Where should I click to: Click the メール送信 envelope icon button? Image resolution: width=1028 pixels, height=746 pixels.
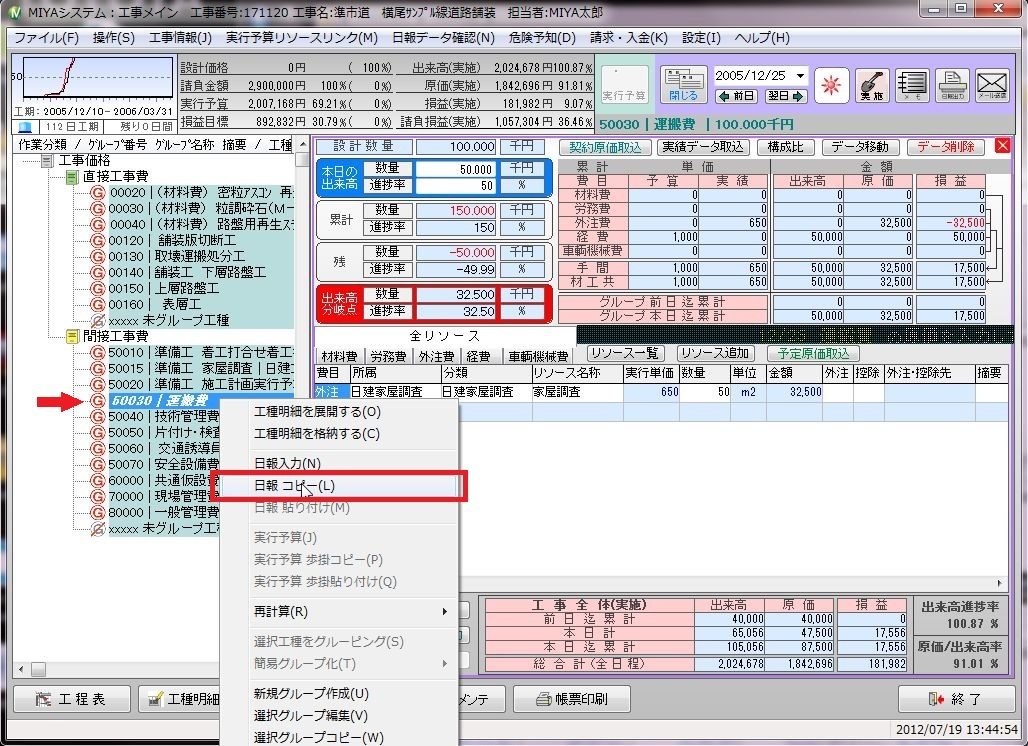click(992, 85)
